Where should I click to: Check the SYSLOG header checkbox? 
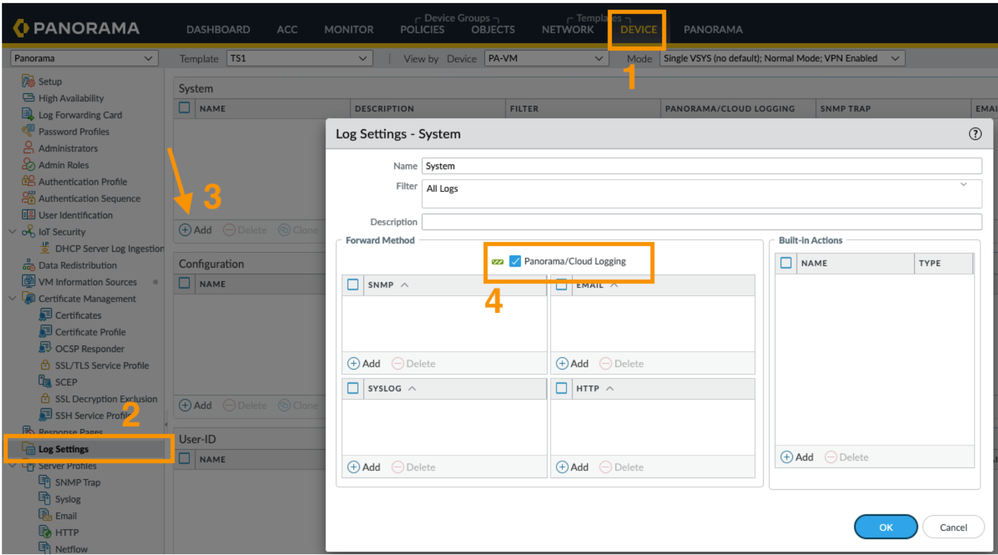353,388
